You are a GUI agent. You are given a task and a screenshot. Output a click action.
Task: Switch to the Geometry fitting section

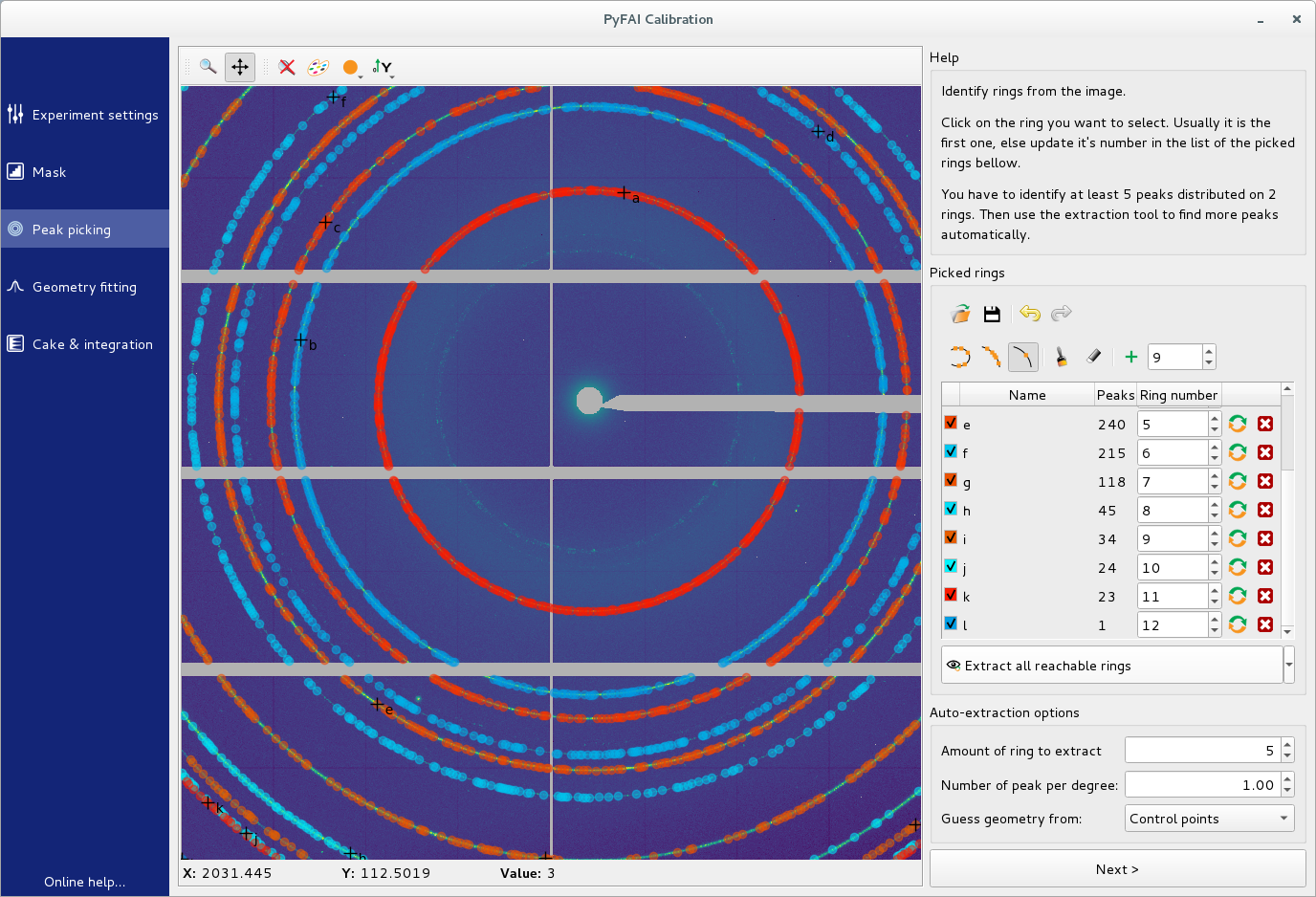[85, 287]
